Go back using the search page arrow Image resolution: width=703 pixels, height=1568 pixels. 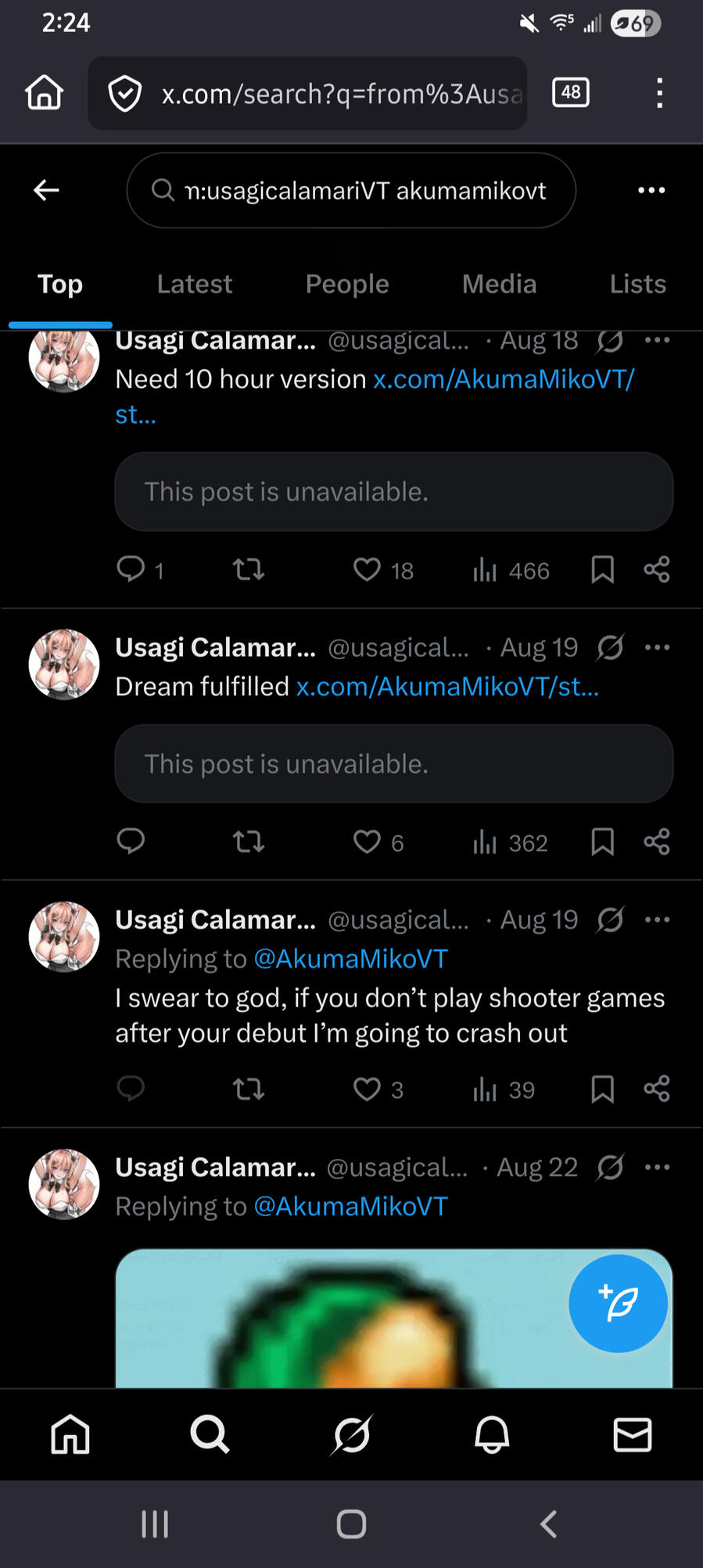tap(47, 190)
